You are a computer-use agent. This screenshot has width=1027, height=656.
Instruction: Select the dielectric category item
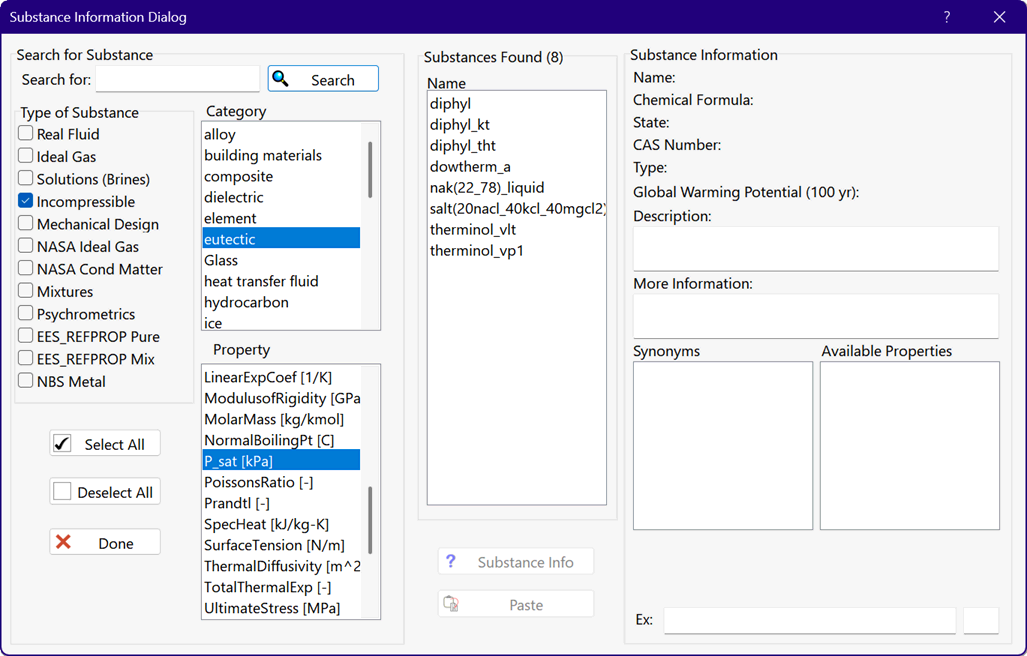point(233,197)
